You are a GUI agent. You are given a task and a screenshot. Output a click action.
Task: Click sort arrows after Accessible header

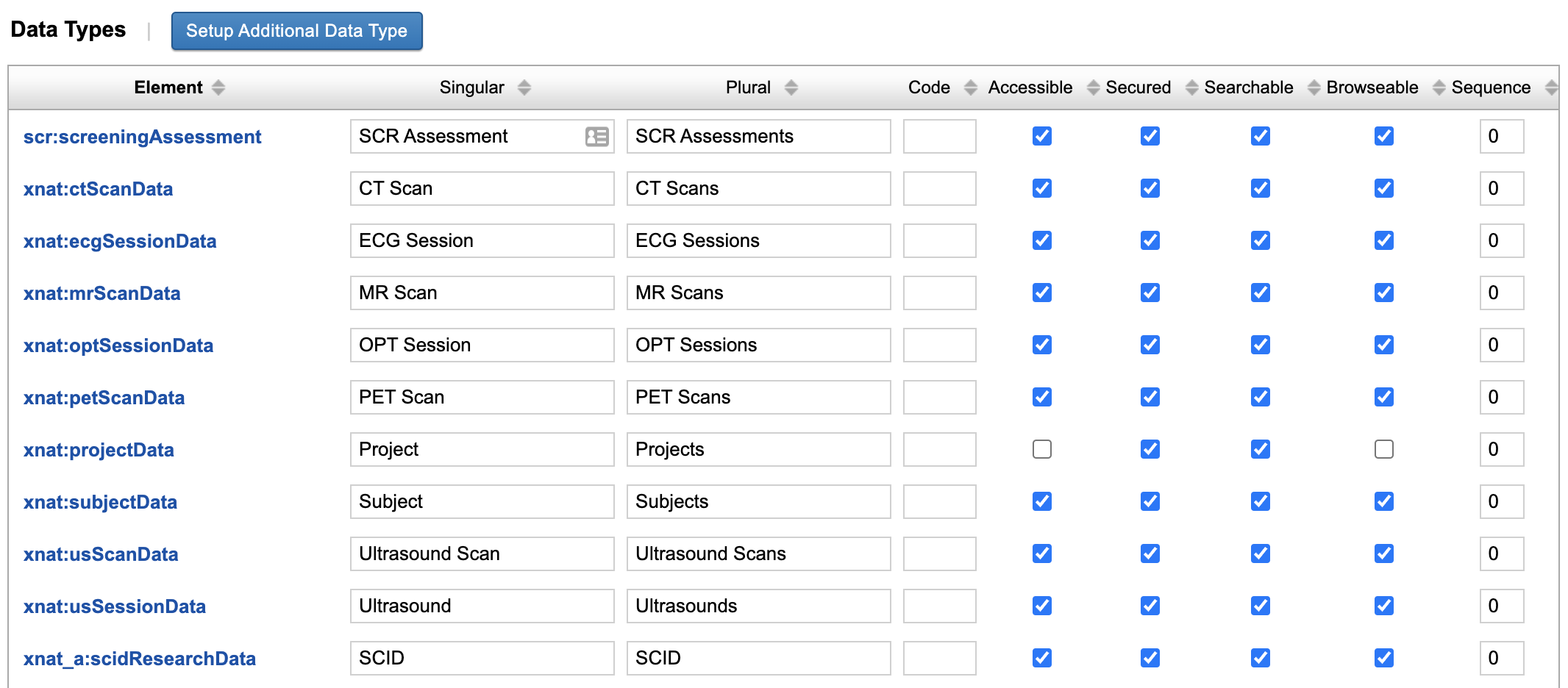pyautogui.click(x=1094, y=88)
